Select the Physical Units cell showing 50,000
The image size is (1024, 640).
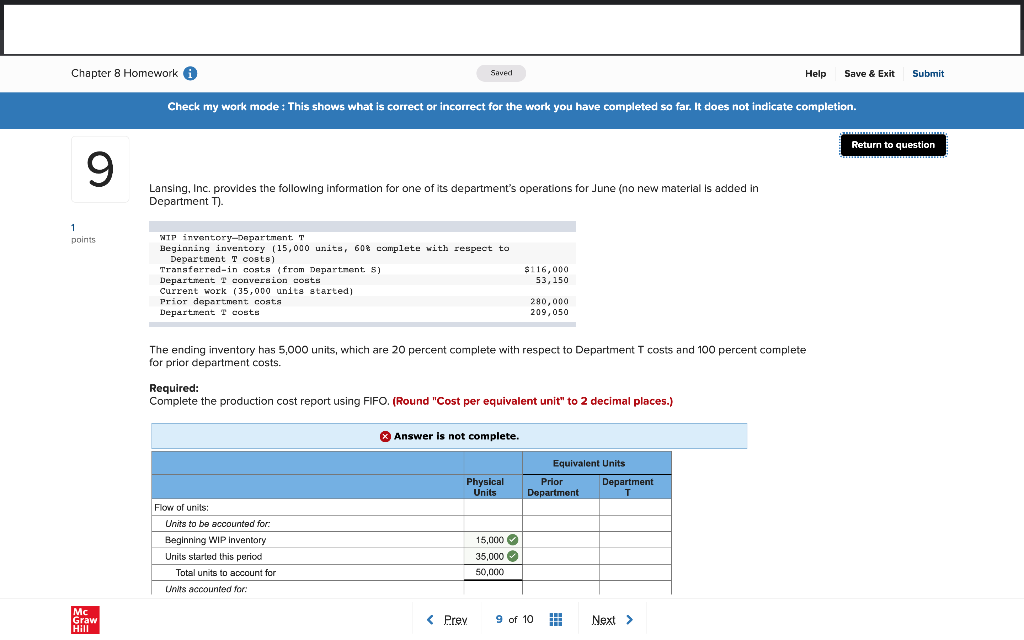point(491,572)
